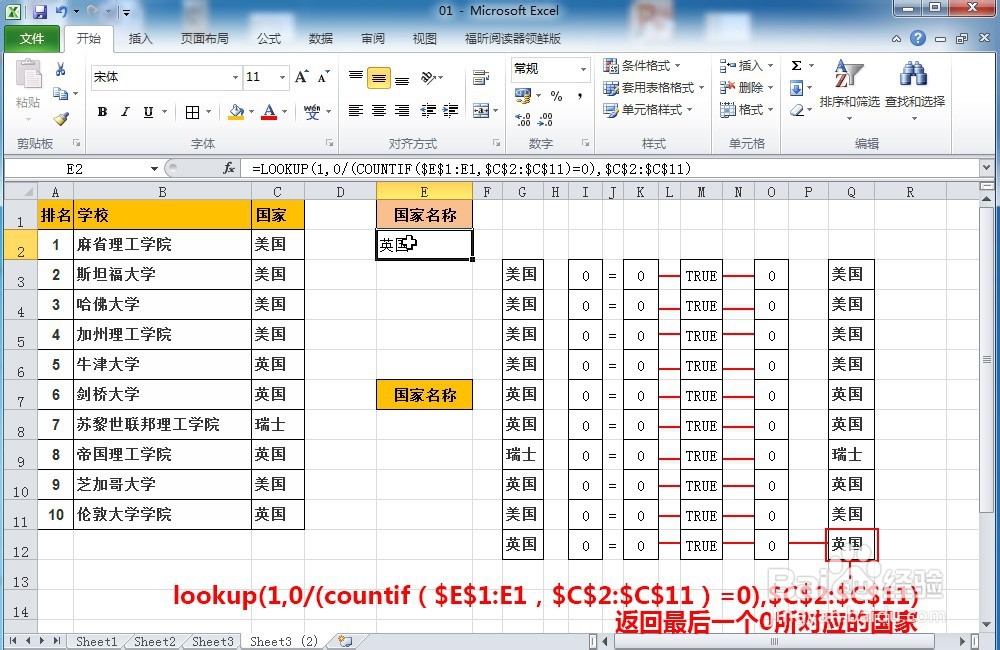Viewport: 1000px width, 650px height.
Task: Click the phonetic guide wén icon
Action: pos(312,112)
